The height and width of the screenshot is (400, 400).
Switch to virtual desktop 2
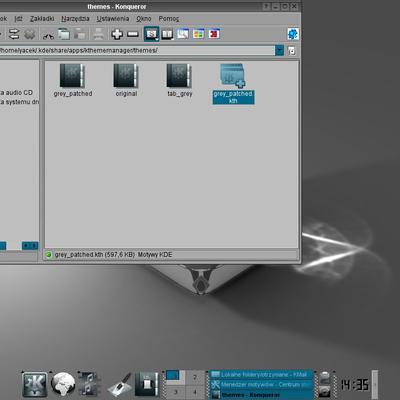pyautogui.click(x=195, y=377)
